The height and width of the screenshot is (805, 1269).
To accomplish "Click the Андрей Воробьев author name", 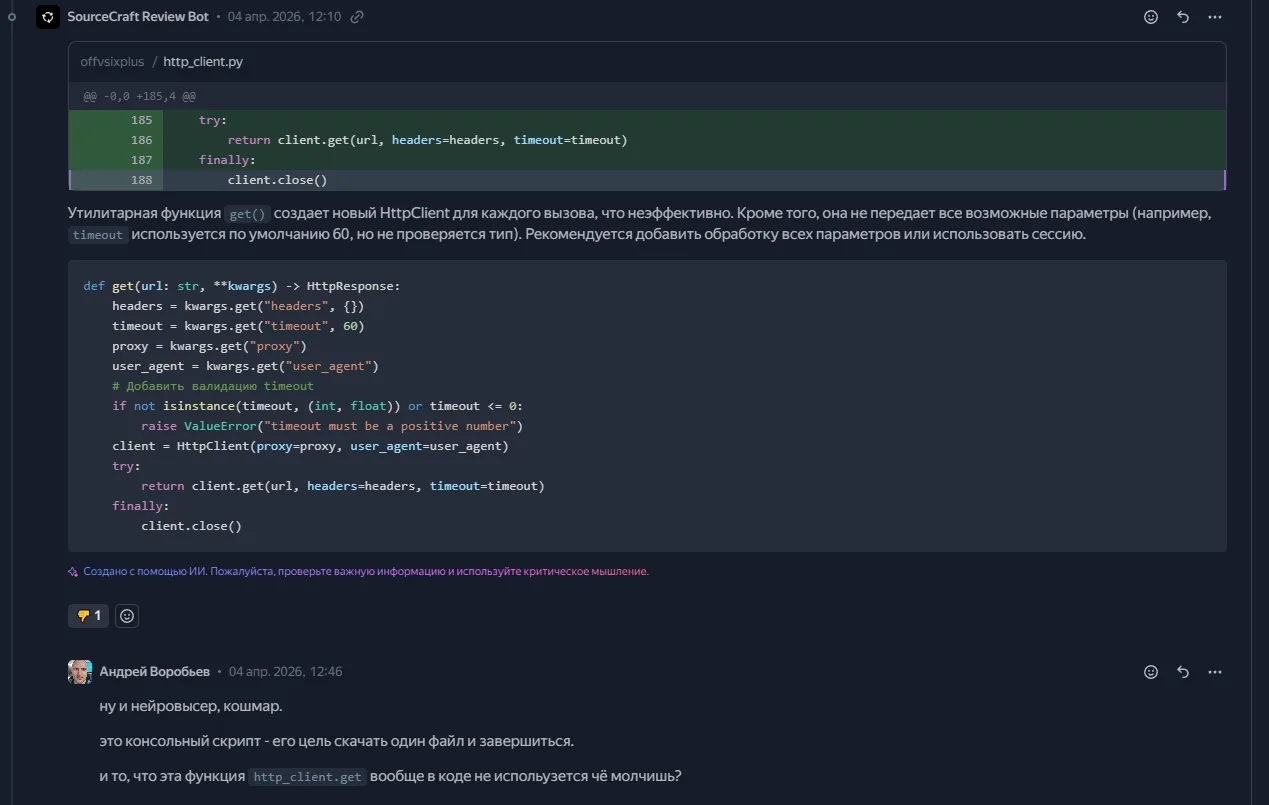I will click(155, 672).
